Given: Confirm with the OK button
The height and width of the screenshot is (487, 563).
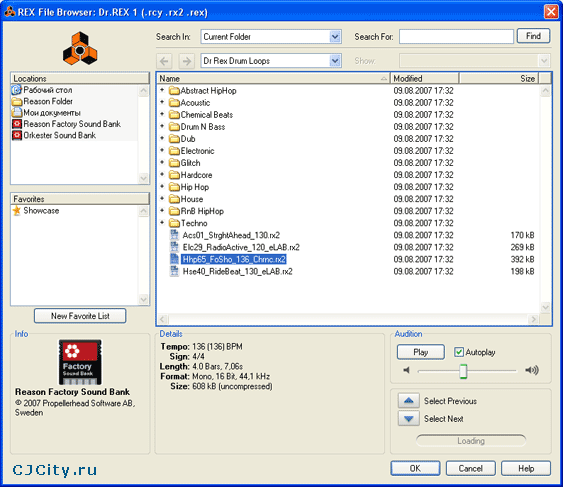Looking at the screenshot, I should pos(415,468).
